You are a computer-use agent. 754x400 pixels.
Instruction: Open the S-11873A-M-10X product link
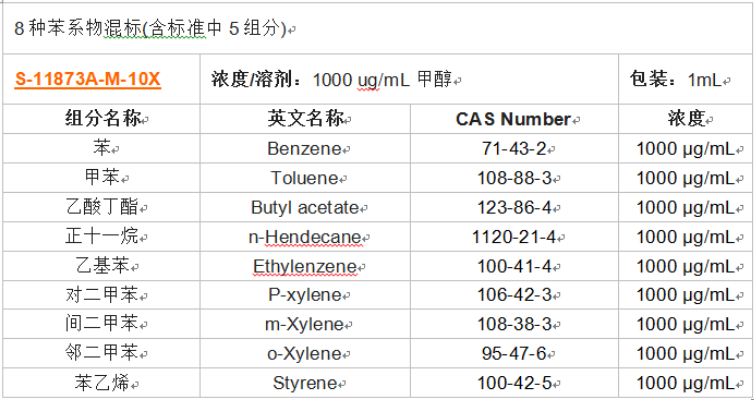[x=87, y=78]
